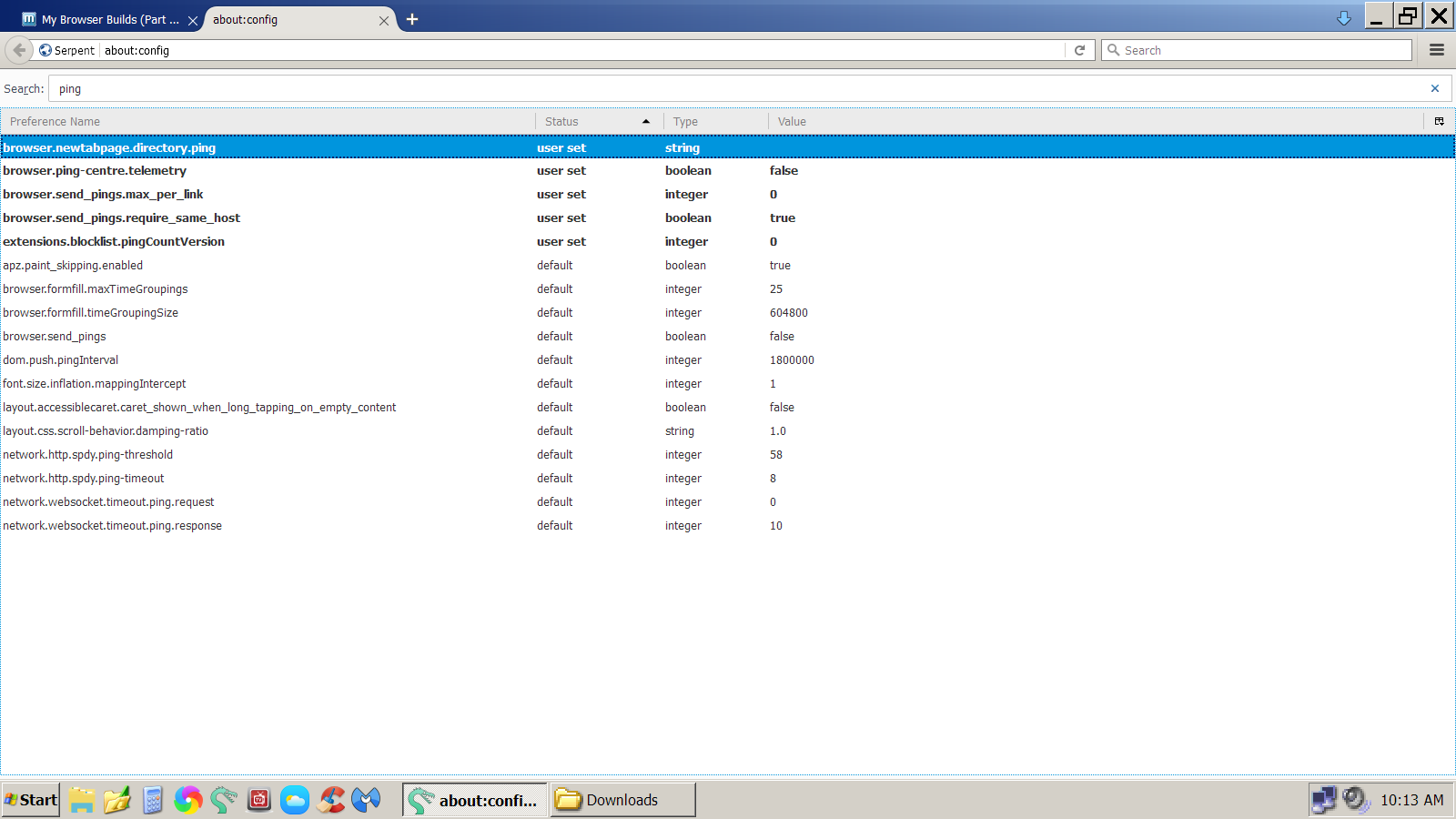Select the browser.send_pings default row

(728, 337)
